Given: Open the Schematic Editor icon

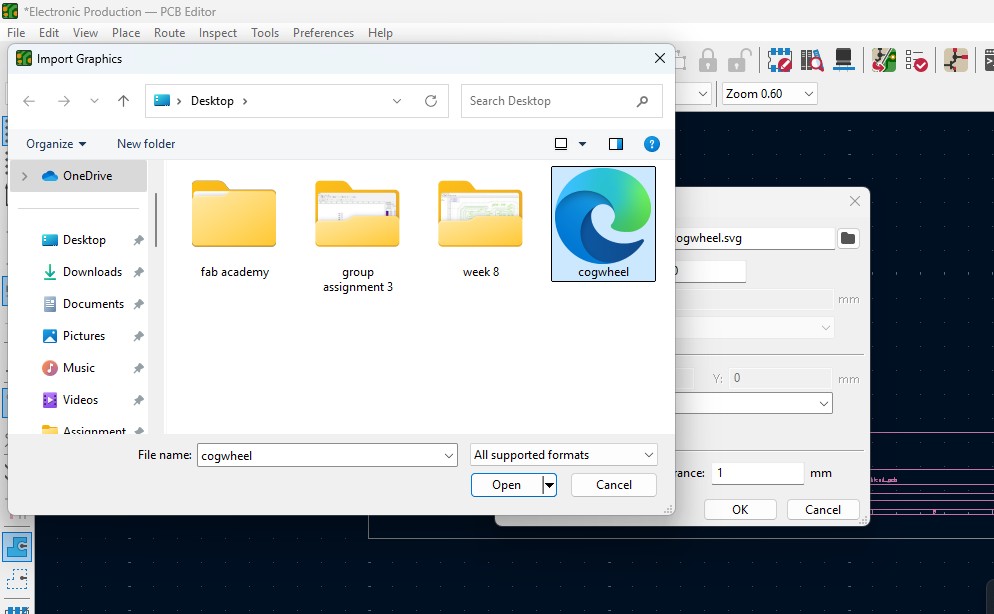Looking at the screenshot, I should coord(956,61).
